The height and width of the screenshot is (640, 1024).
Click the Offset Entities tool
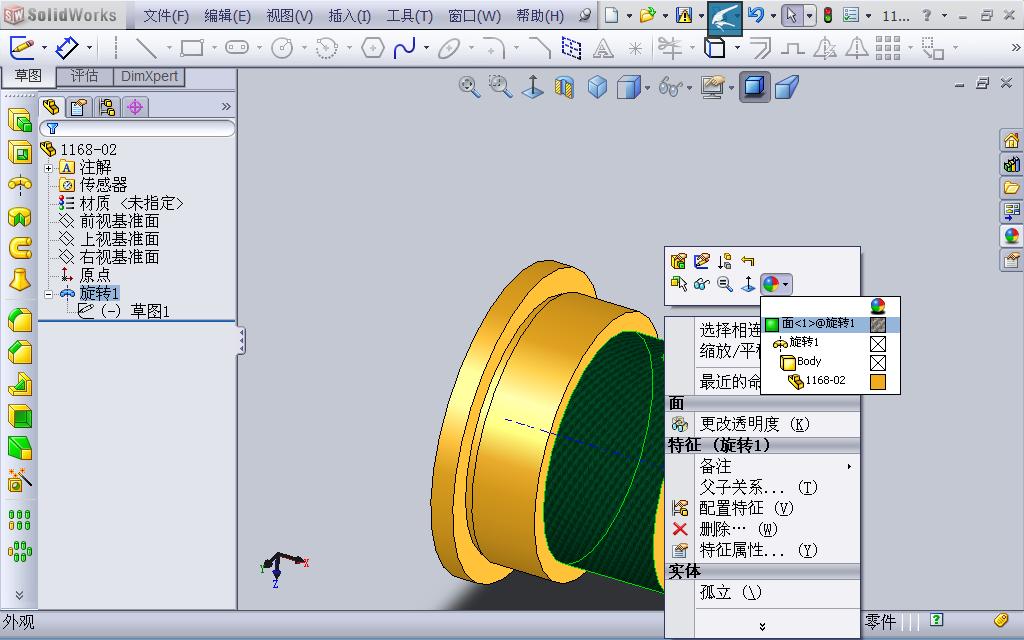[x=760, y=48]
